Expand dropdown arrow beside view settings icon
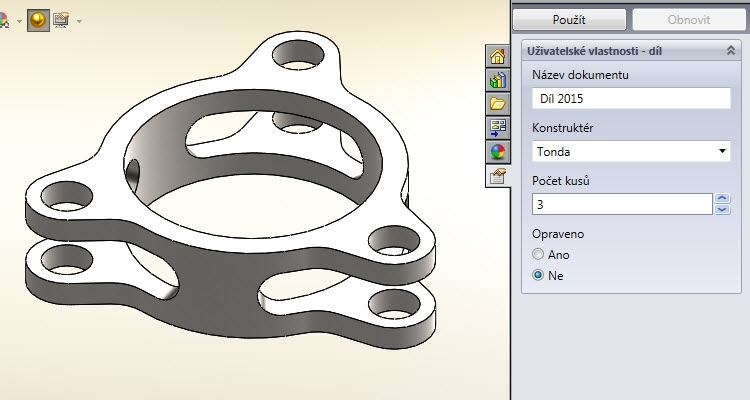 click(79, 21)
